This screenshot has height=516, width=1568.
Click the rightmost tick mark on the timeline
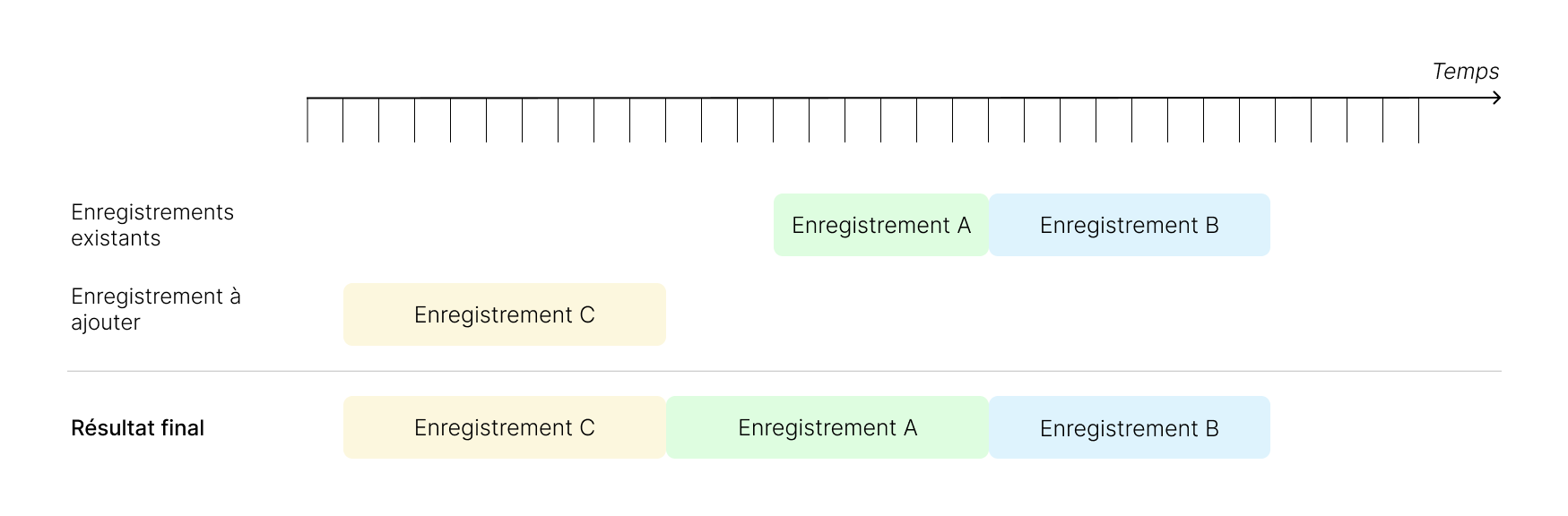click(x=1418, y=120)
